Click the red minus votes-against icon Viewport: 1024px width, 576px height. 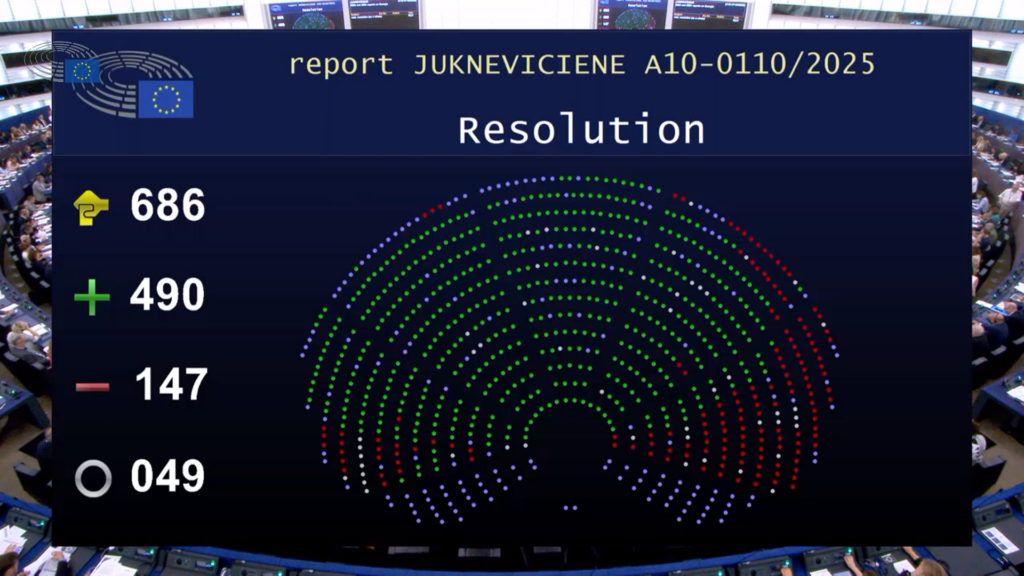(92, 386)
